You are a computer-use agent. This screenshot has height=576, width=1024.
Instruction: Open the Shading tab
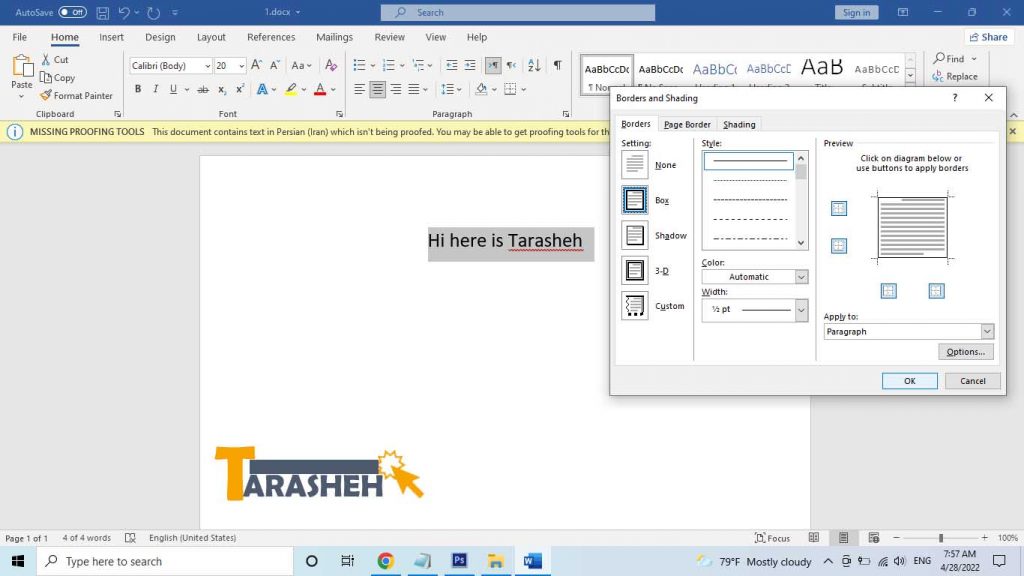(739, 124)
